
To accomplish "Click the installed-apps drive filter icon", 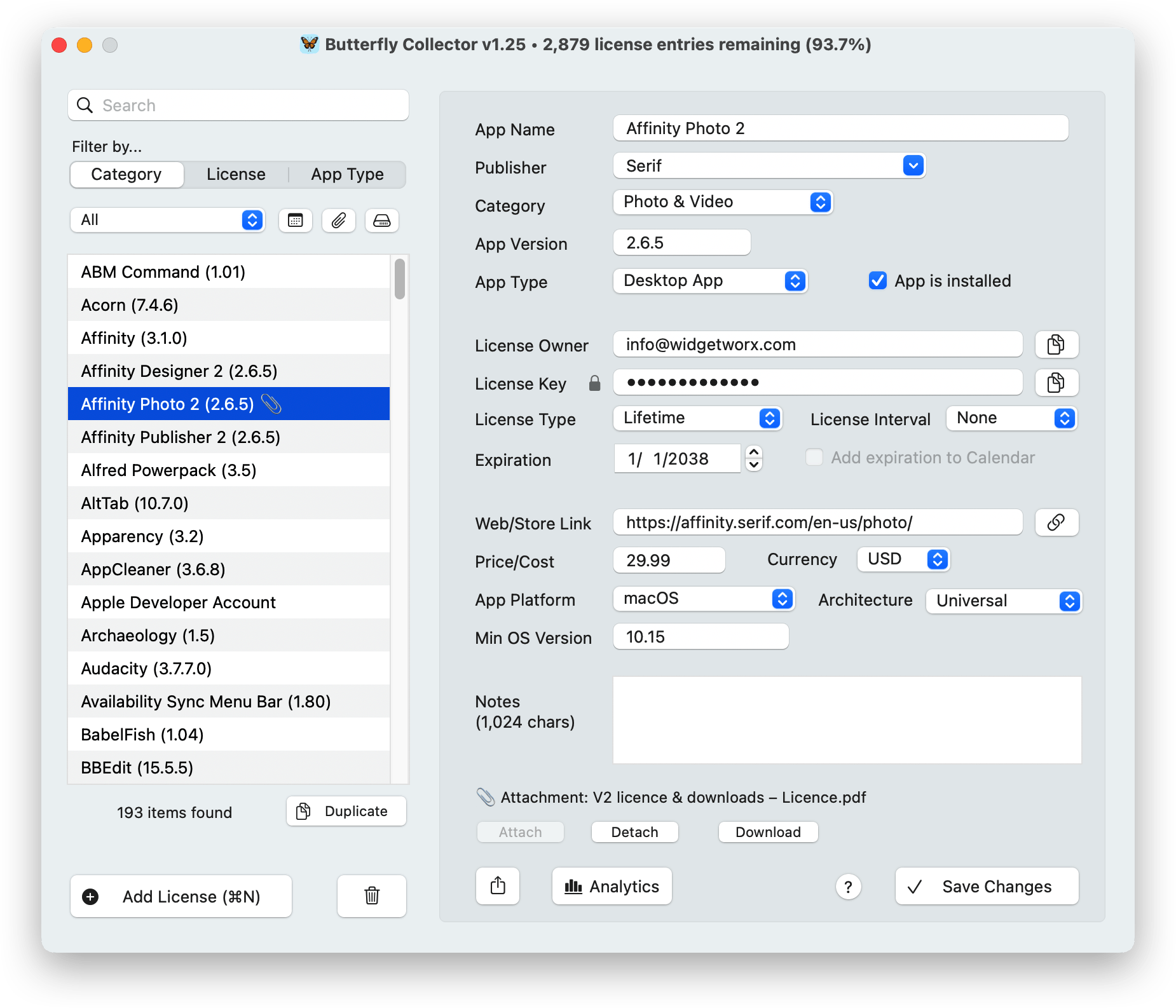I will tap(381, 221).
